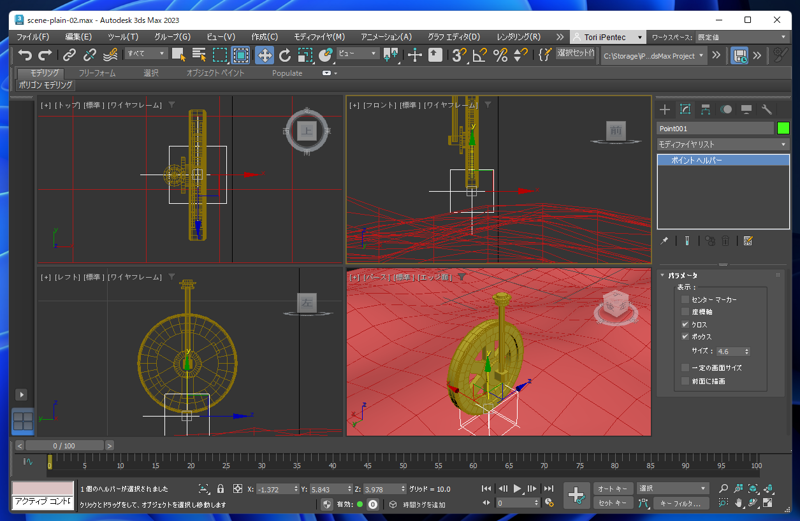
Task: Jump to the start frame
Action: 486,489
